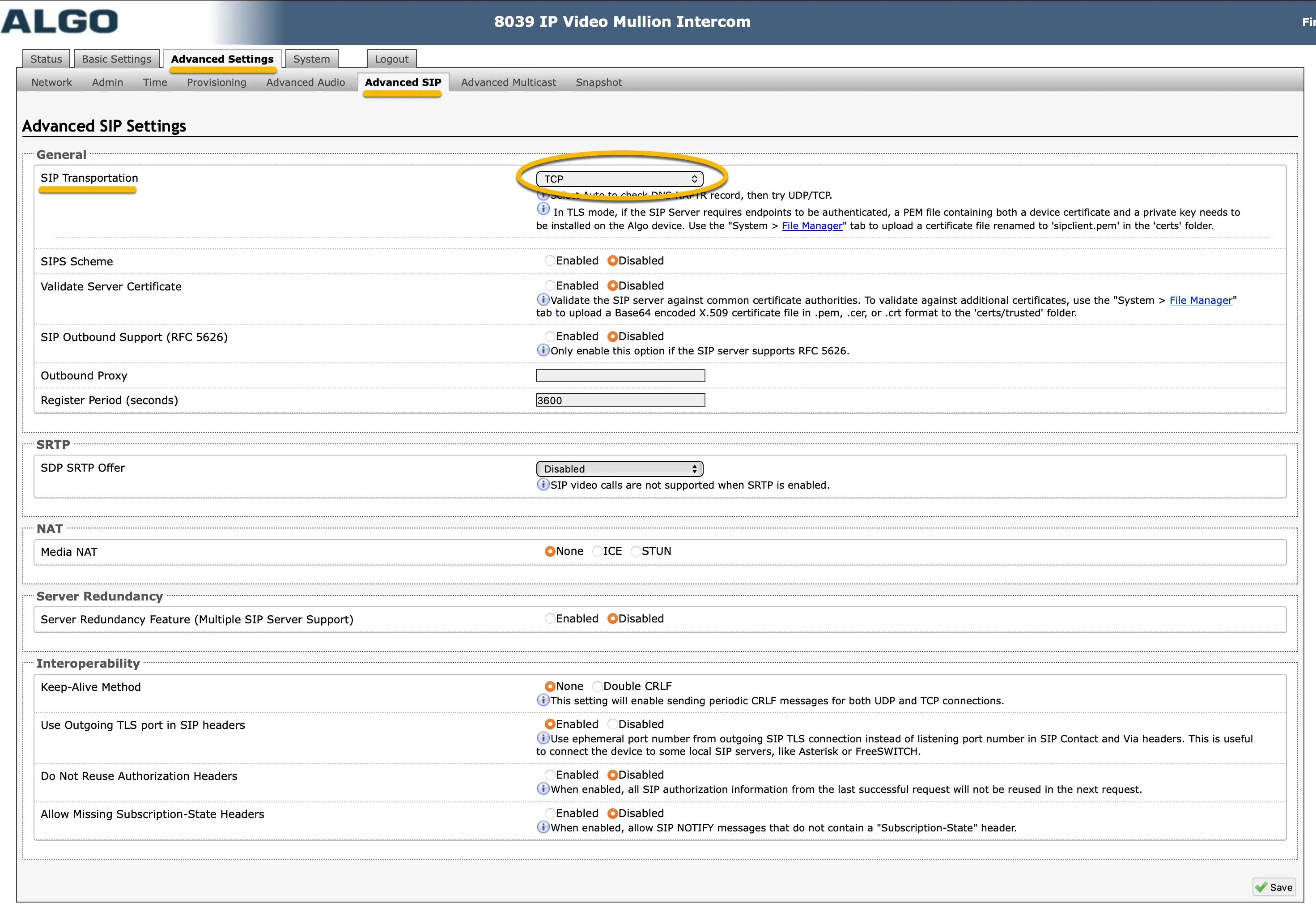Click info icon for Subscription-State note
1316x920 pixels.
(x=543, y=827)
